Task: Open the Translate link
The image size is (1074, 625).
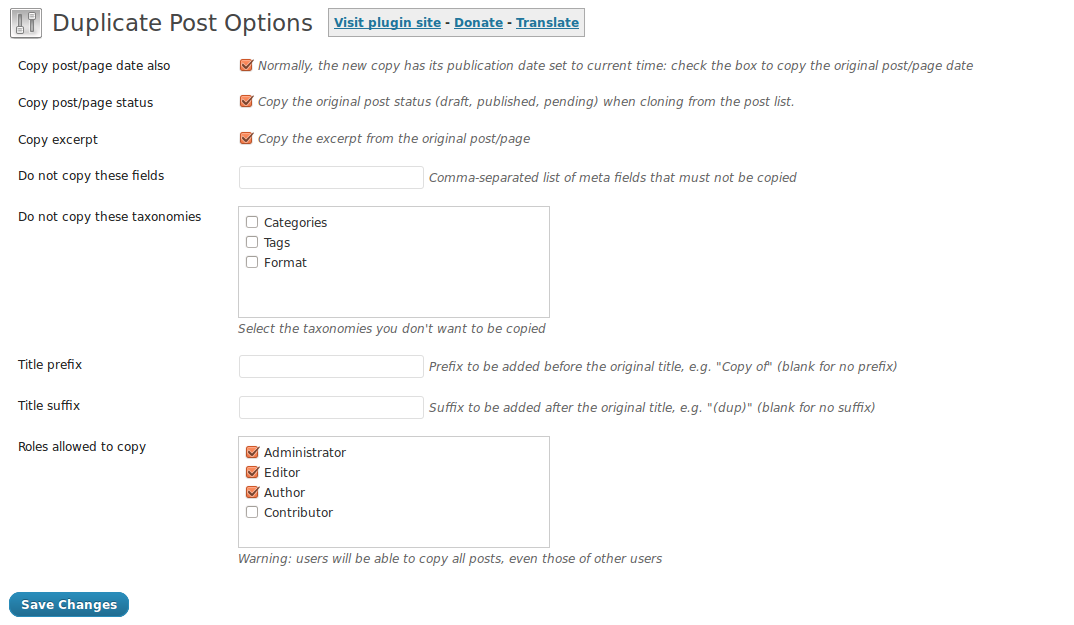Action: click(x=547, y=23)
